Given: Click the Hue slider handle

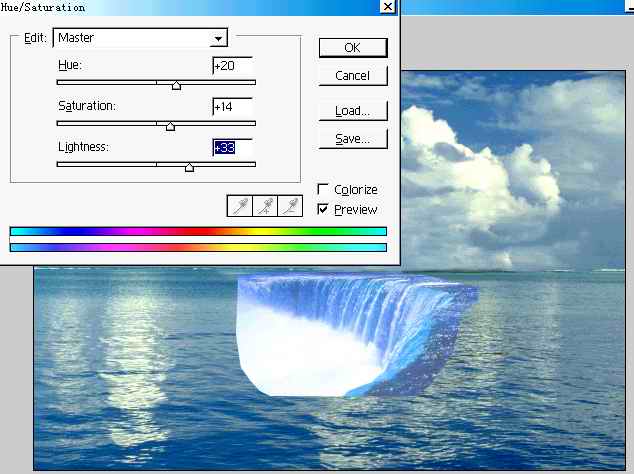Looking at the screenshot, I should [x=176, y=86].
